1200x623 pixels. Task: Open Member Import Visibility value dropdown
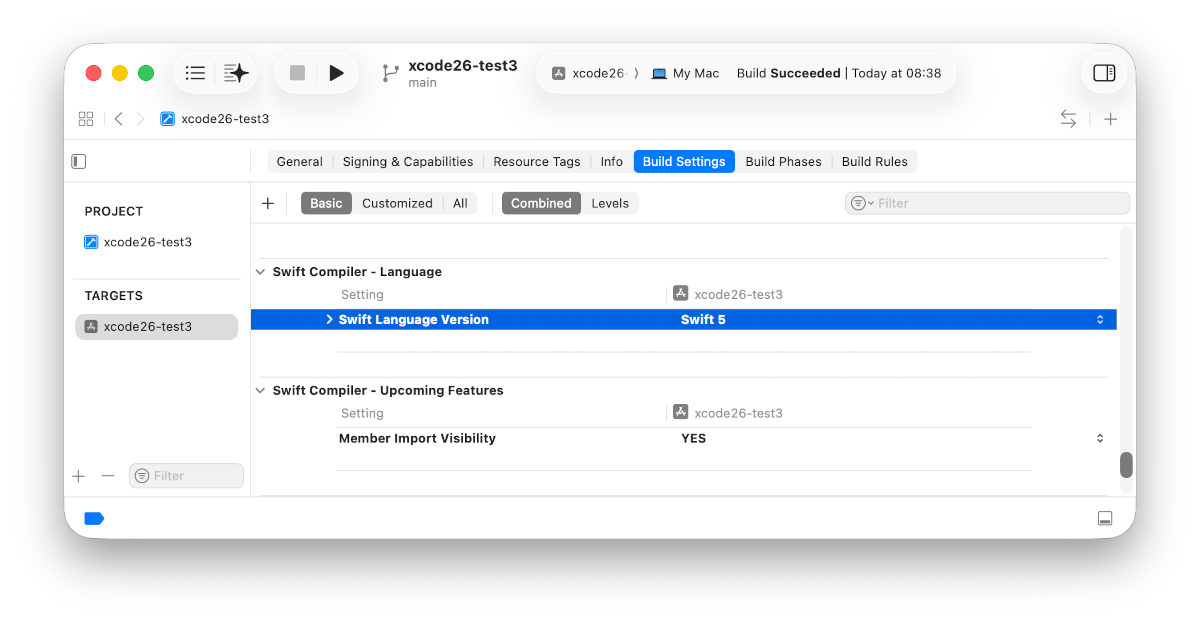1100,438
